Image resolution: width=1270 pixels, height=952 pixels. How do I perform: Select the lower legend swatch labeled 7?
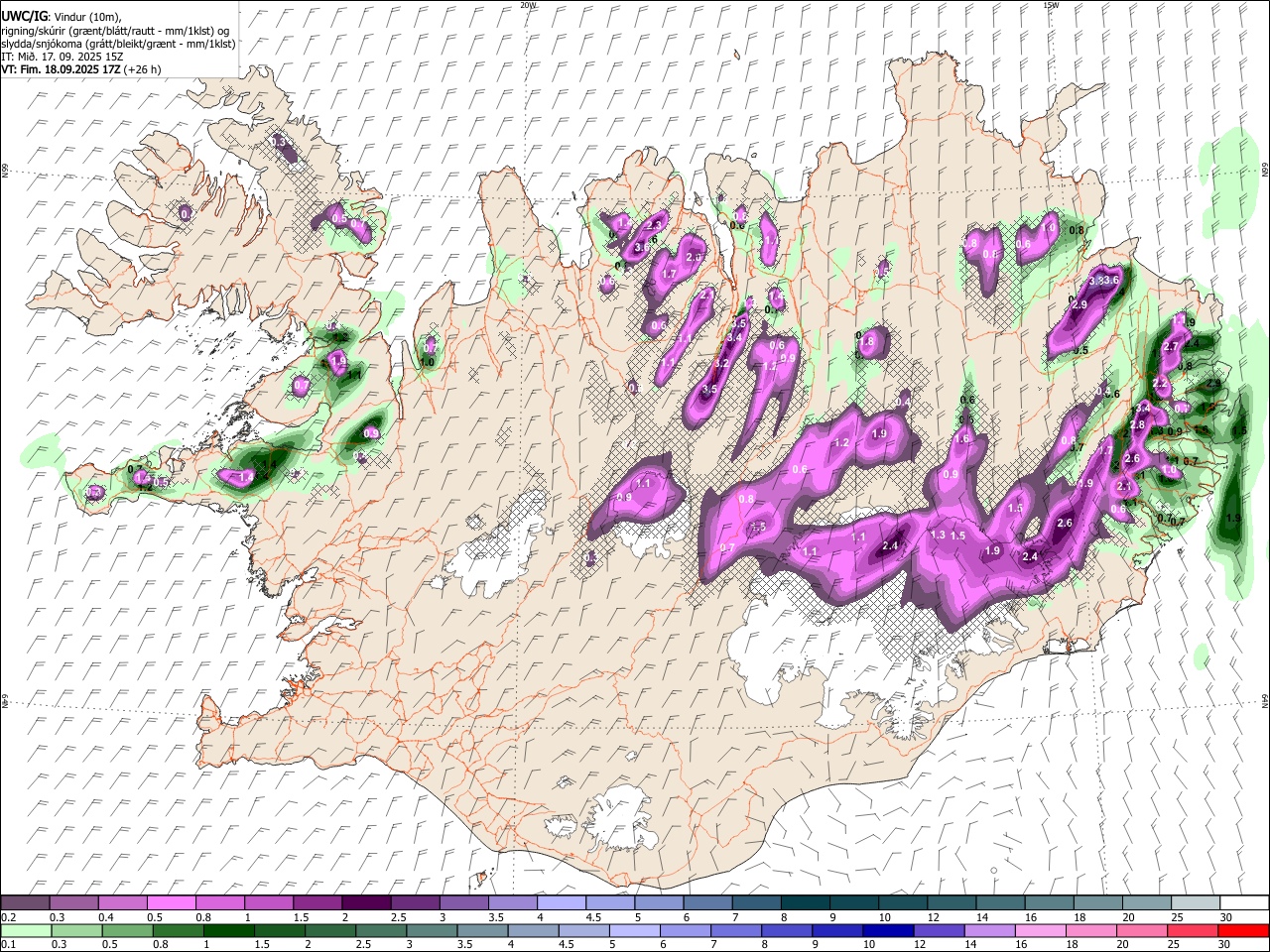[x=736, y=930]
